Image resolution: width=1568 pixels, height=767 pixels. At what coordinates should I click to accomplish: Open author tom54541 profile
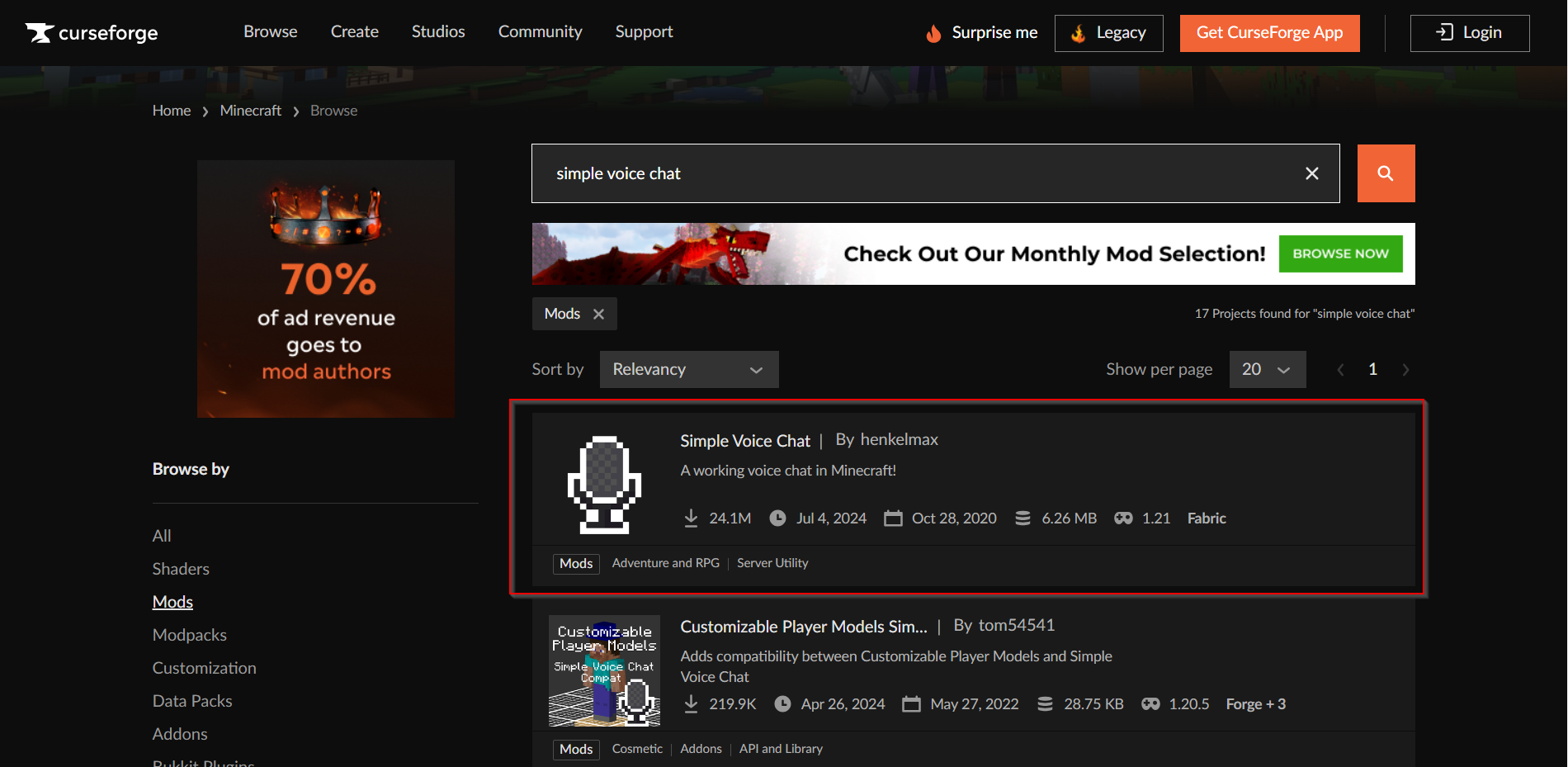[1017, 626]
